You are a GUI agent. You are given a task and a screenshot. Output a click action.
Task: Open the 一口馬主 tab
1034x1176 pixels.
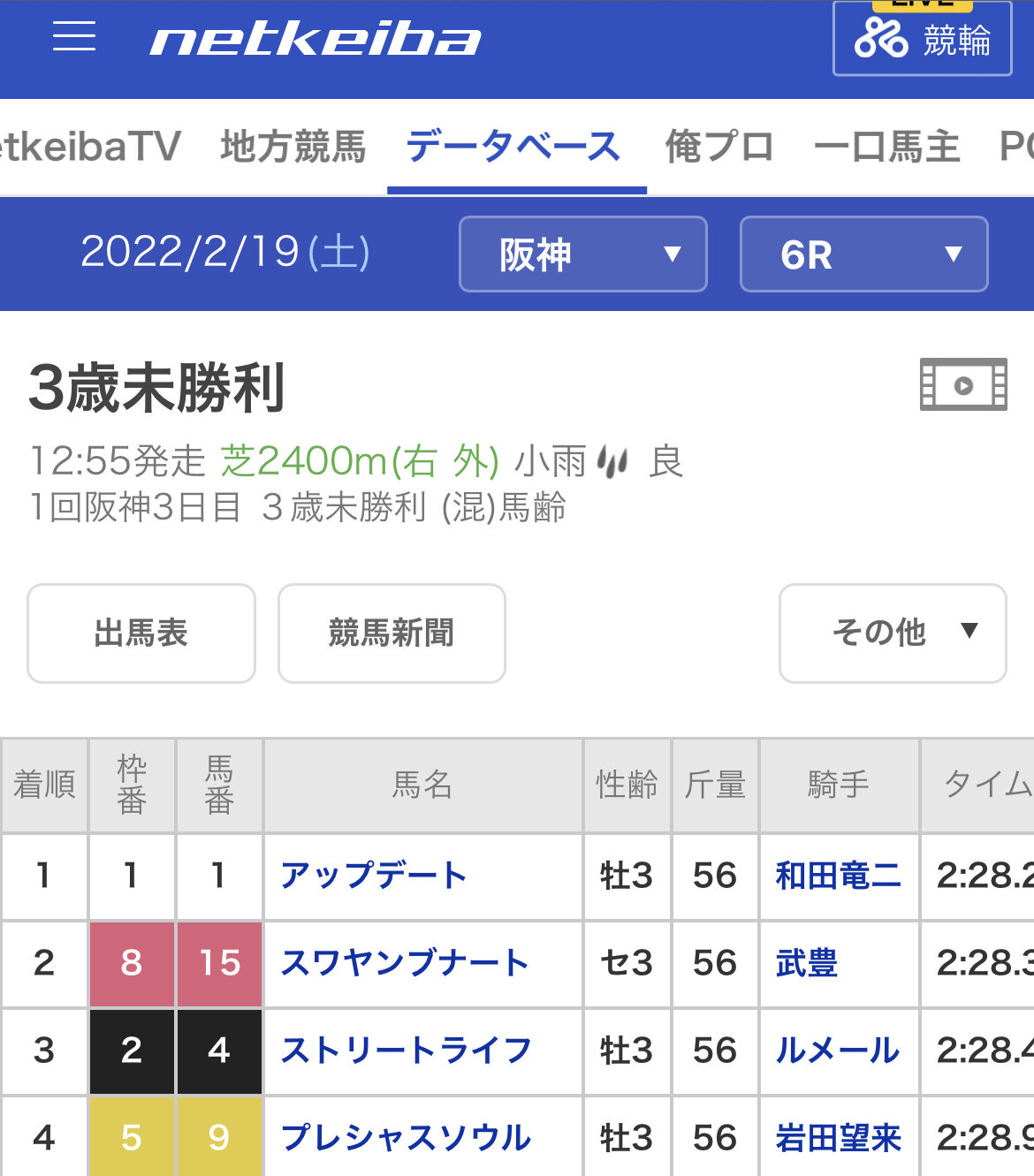[x=886, y=147]
